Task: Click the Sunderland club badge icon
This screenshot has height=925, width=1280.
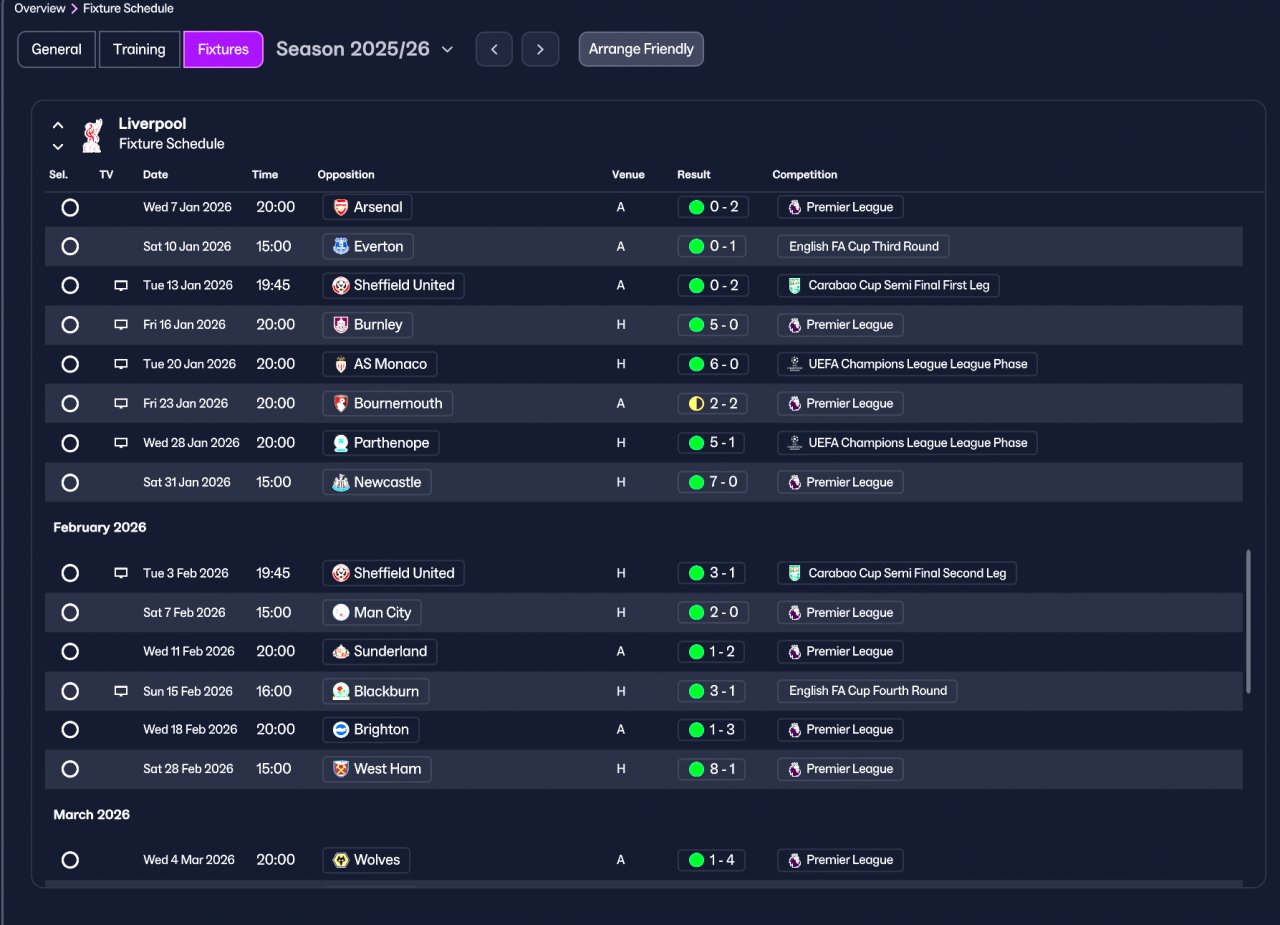Action: (341, 651)
